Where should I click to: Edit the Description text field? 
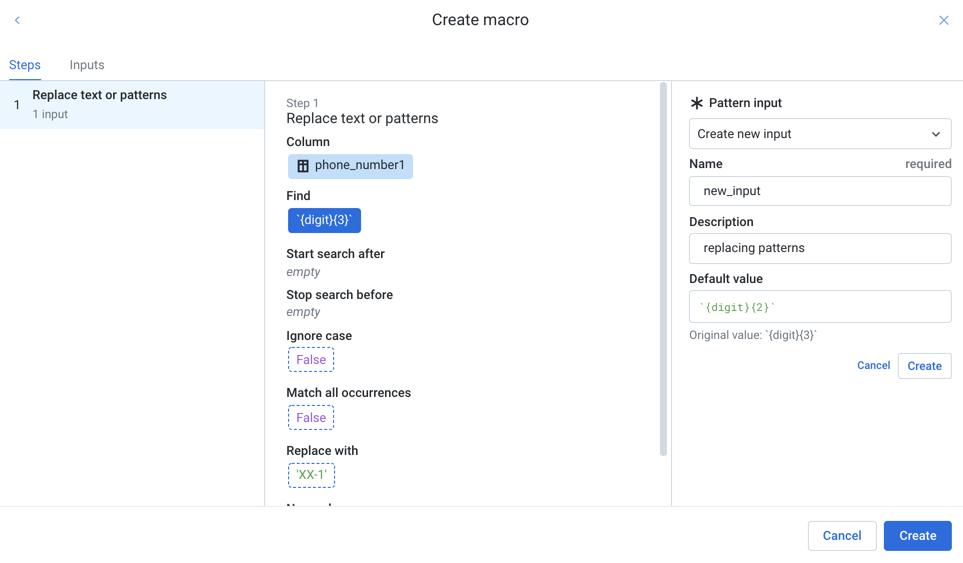pyautogui.click(x=819, y=248)
